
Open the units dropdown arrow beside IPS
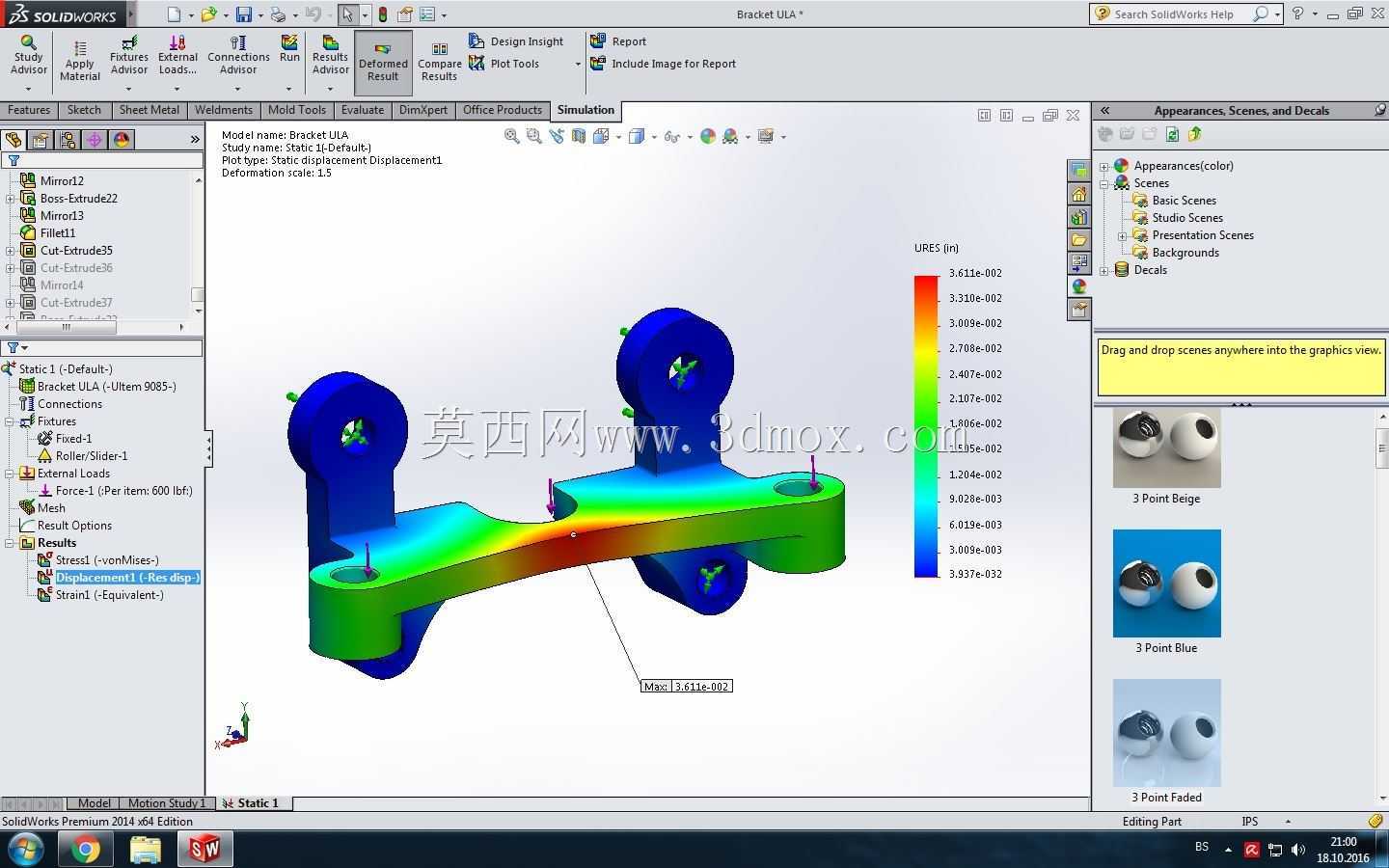pos(1288,822)
